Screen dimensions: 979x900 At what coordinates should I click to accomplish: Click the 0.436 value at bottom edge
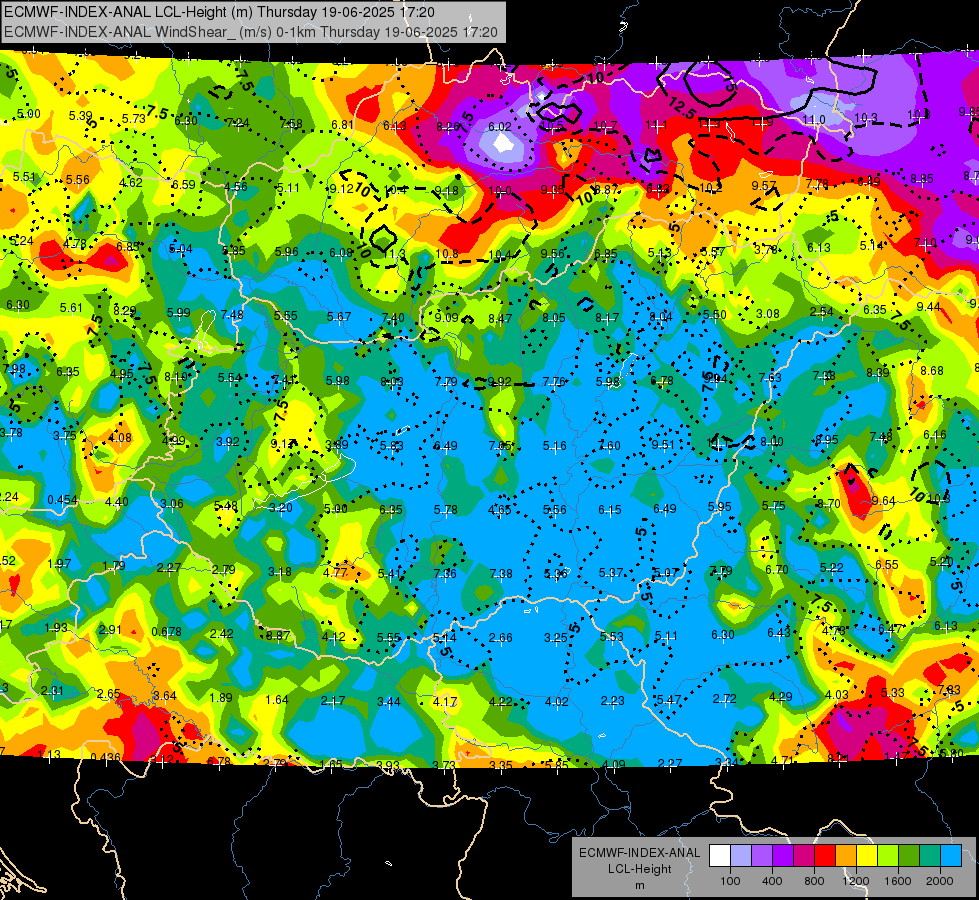106,758
